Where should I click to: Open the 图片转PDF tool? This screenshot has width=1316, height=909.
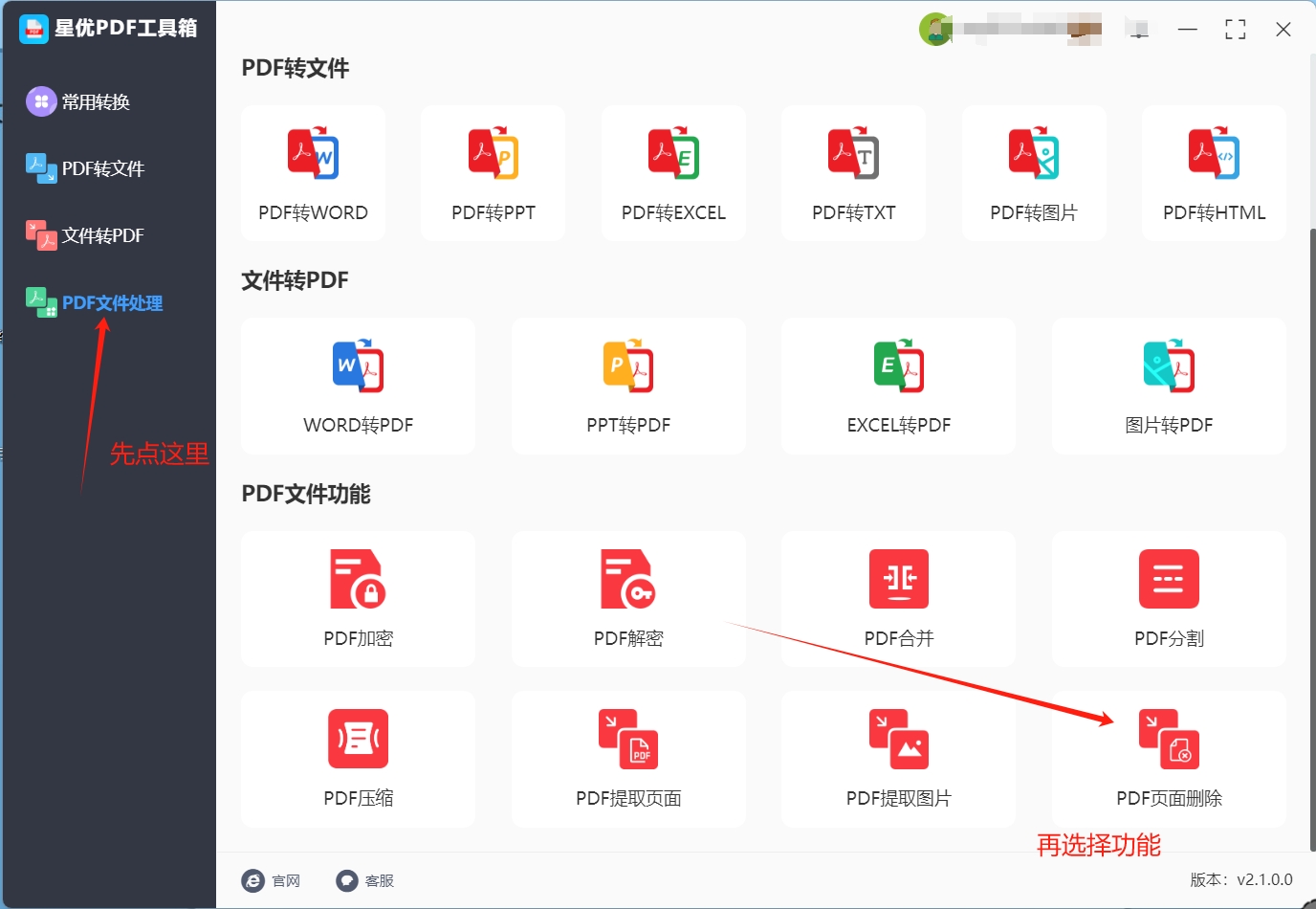tap(1169, 387)
